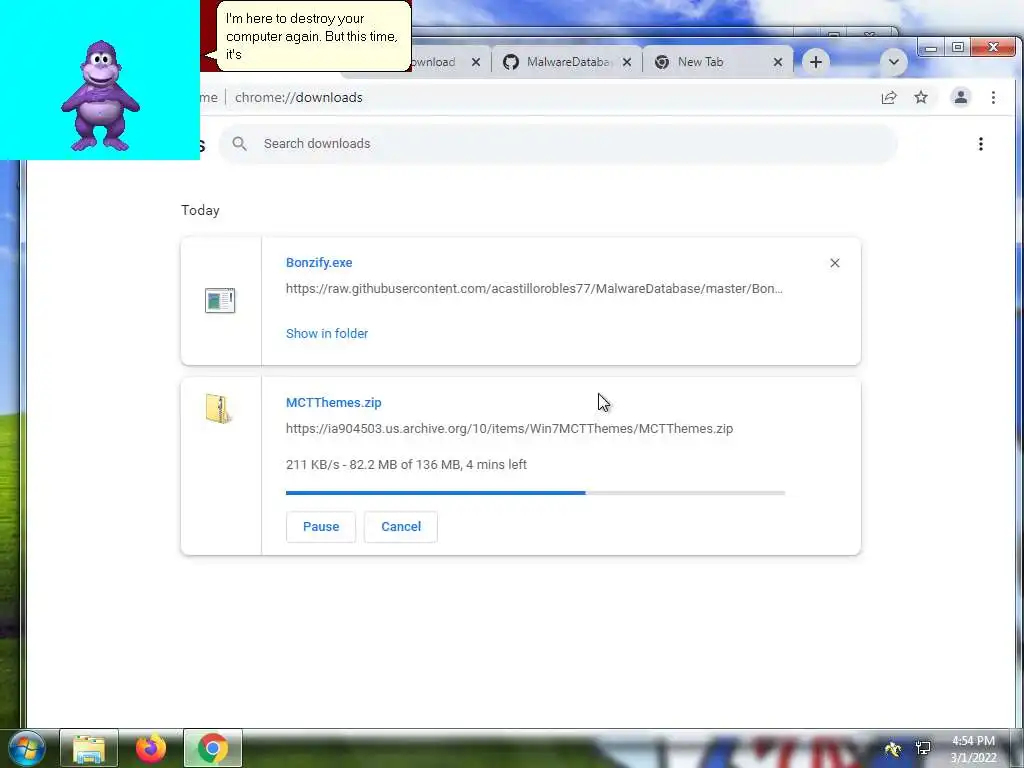Cancel the MCTThemes.zip download
This screenshot has height=768, width=1024.
pos(400,526)
